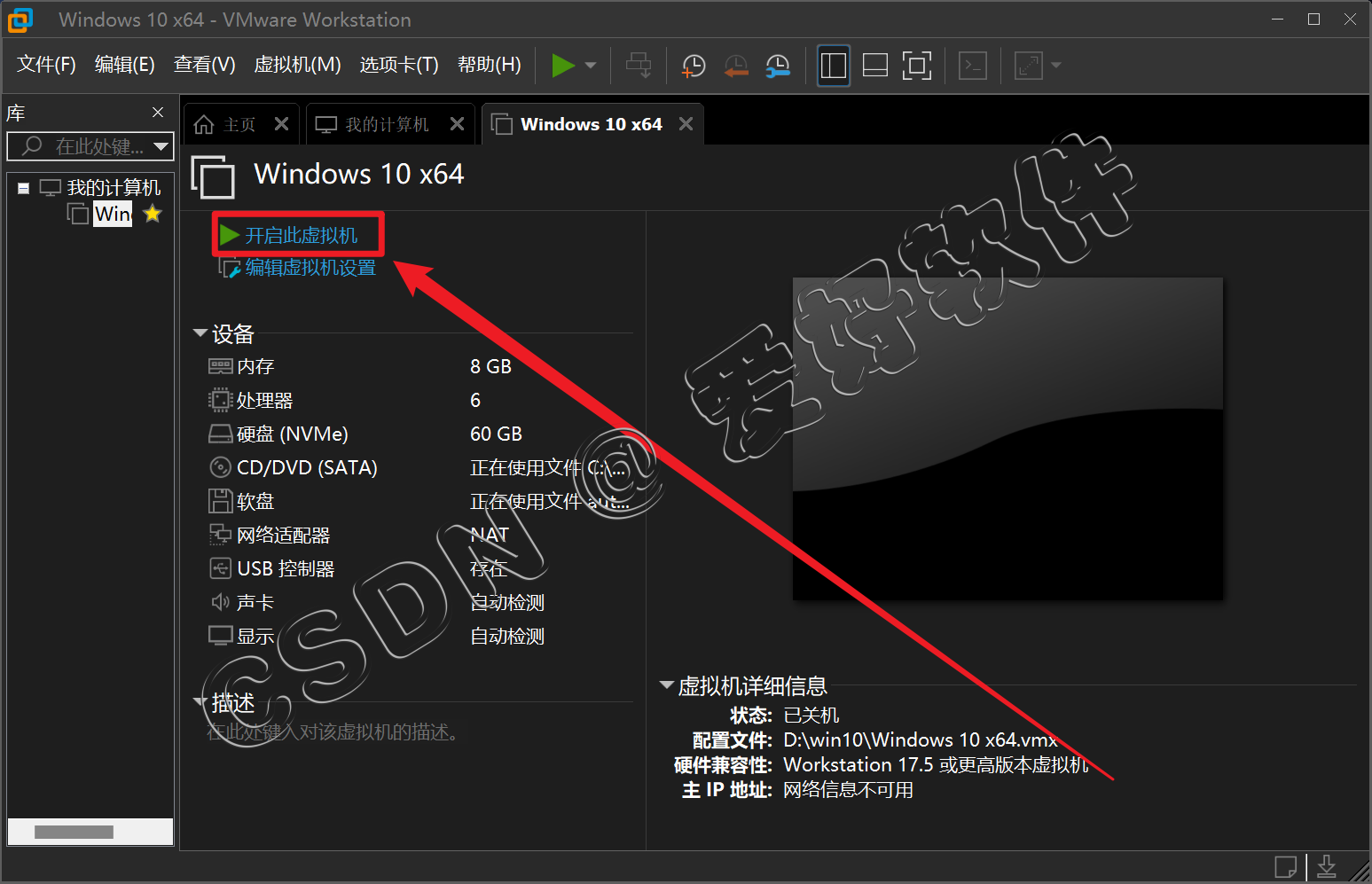Click the CPU icon beside 处理器
Image resolution: width=1372 pixels, height=884 pixels.
pyautogui.click(x=220, y=400)
